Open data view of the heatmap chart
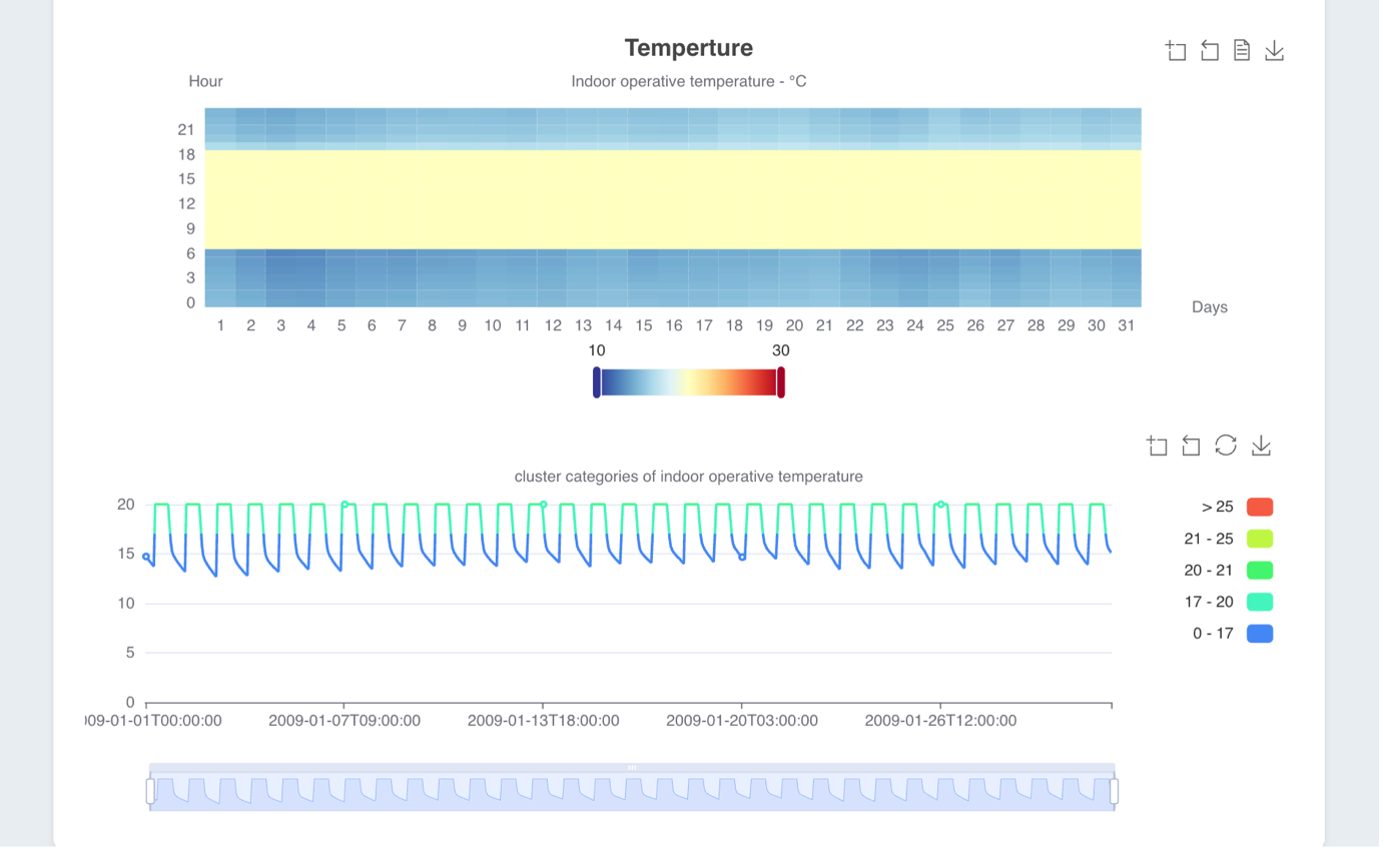 point(1241,50)
